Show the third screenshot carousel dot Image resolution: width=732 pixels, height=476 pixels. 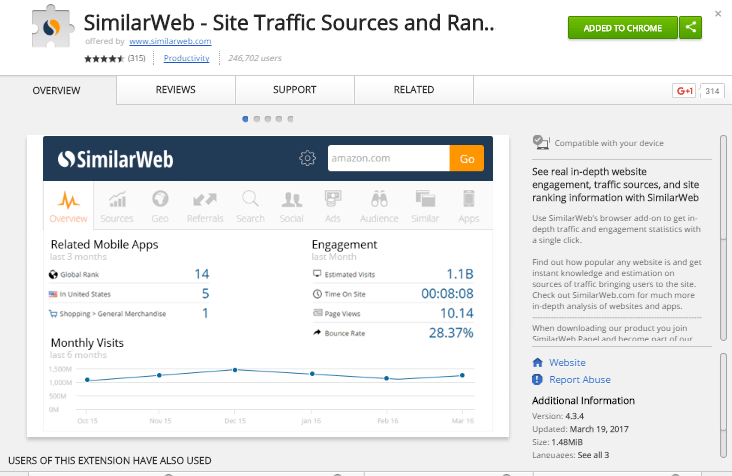[267, 119]
